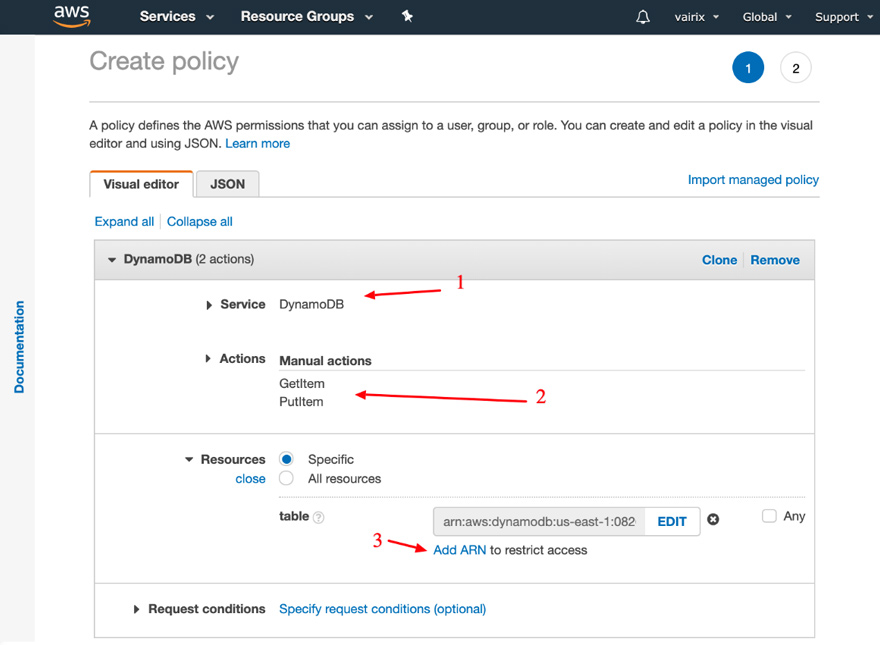Clone the DynamoDB permission block

719,260
